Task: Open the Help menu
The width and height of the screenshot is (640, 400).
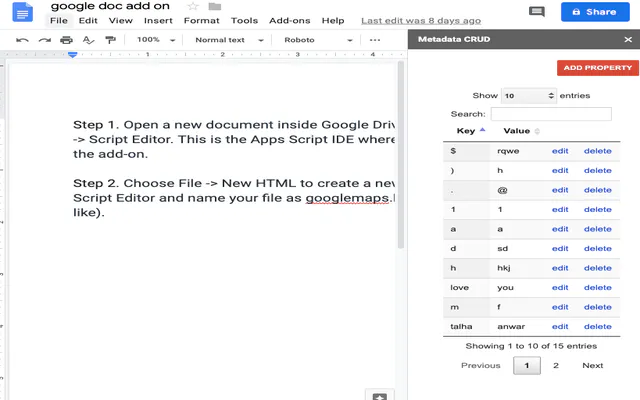Action: pos(333,20)
